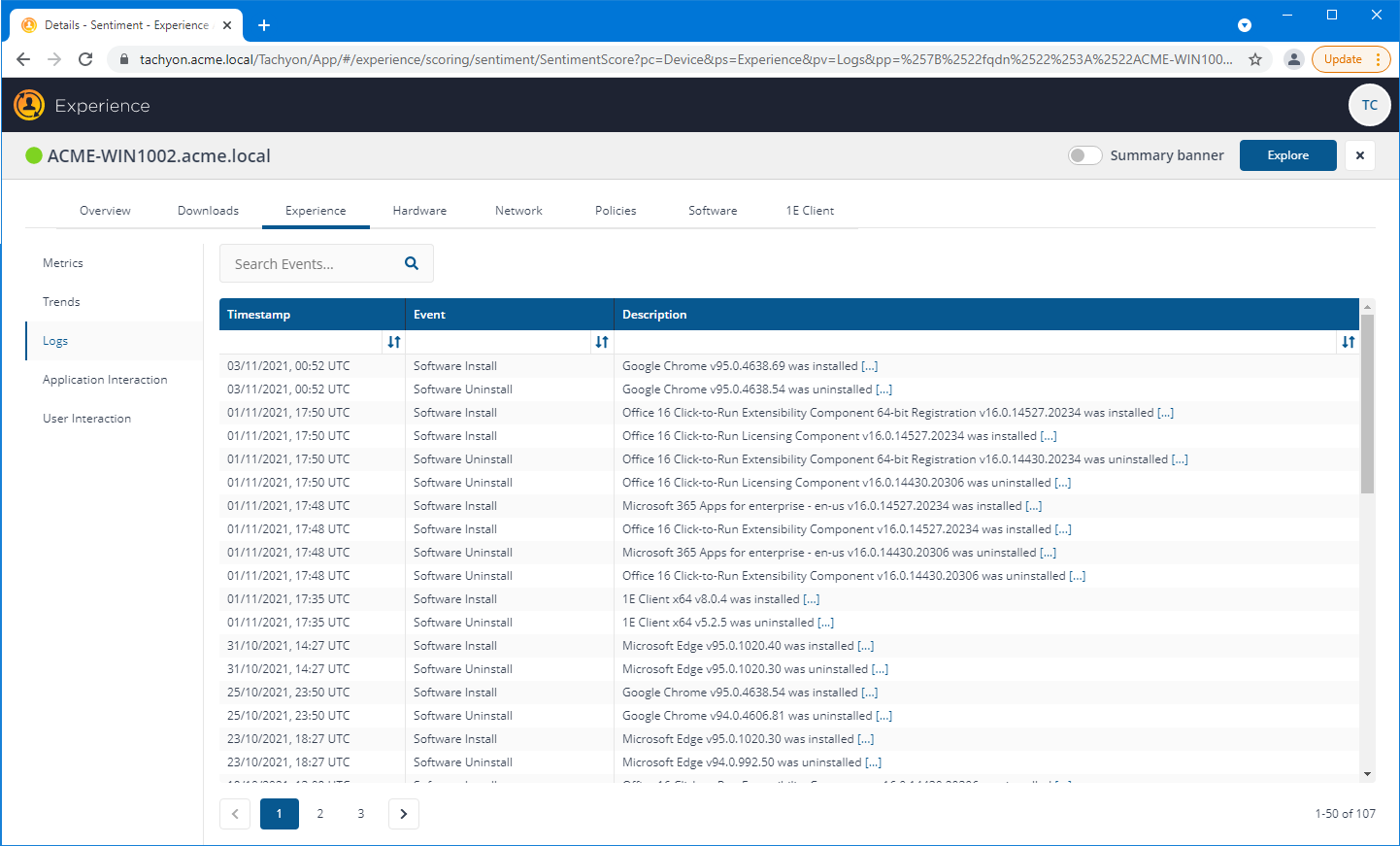Sort by Event column arrows
Viewport: 1400px width, 846px height.
[x=602, y=342]
